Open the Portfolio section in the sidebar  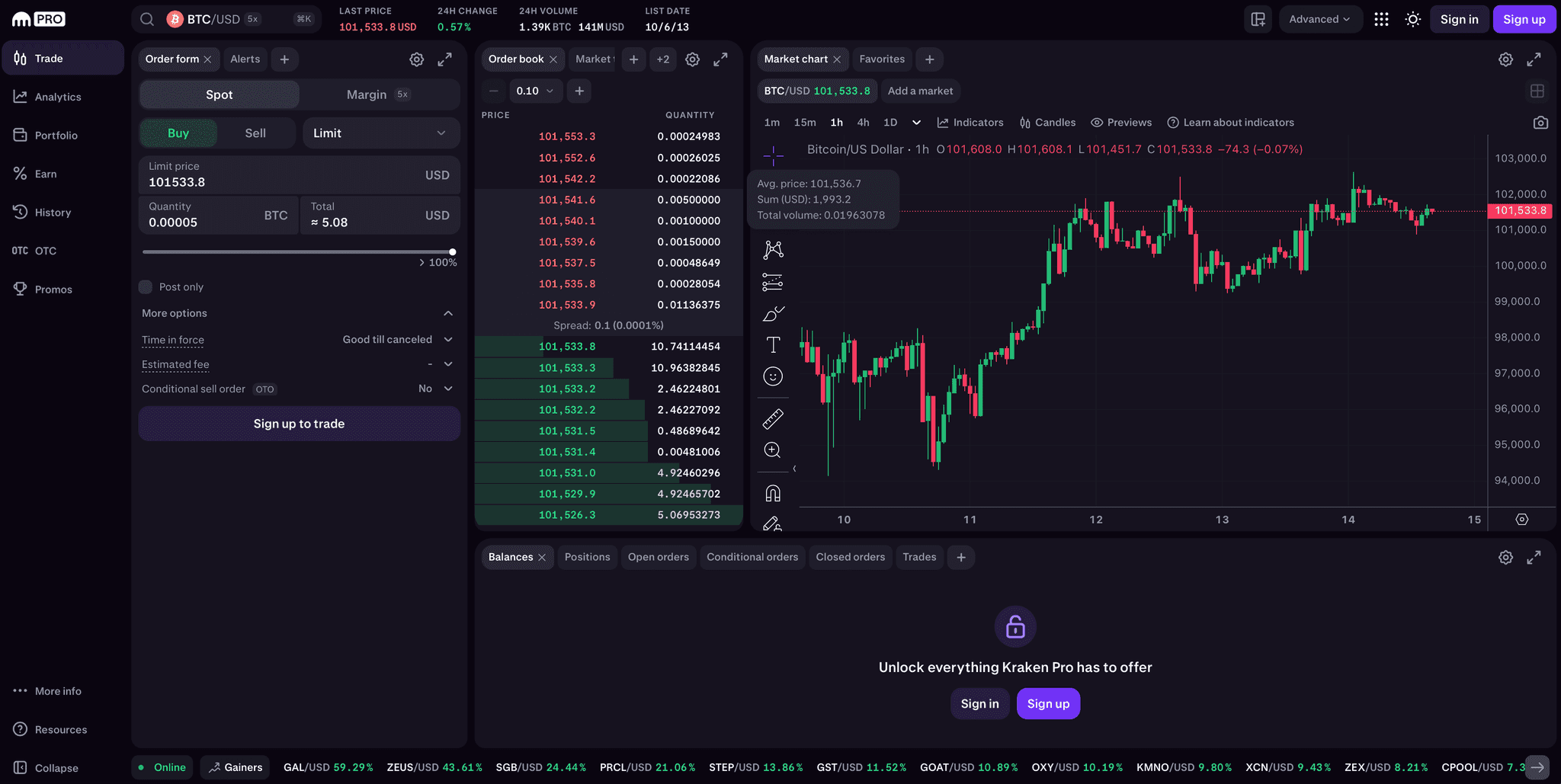(56, 135)
